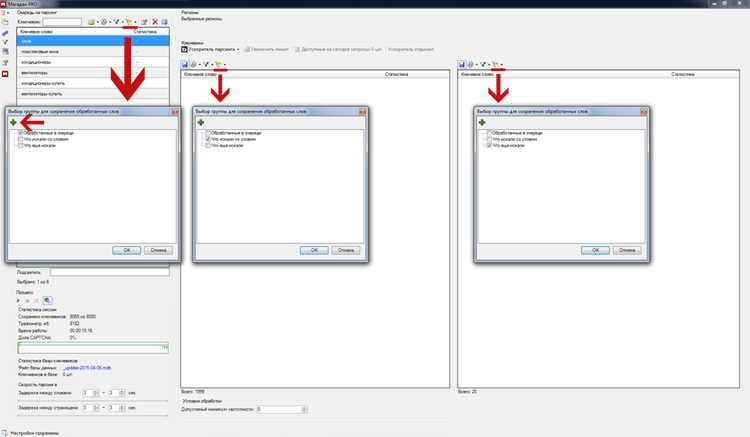This screenshot has width=750, height=437.
Task: Click the funnel filter icon above middle keyword list
Action: point(206,64)
